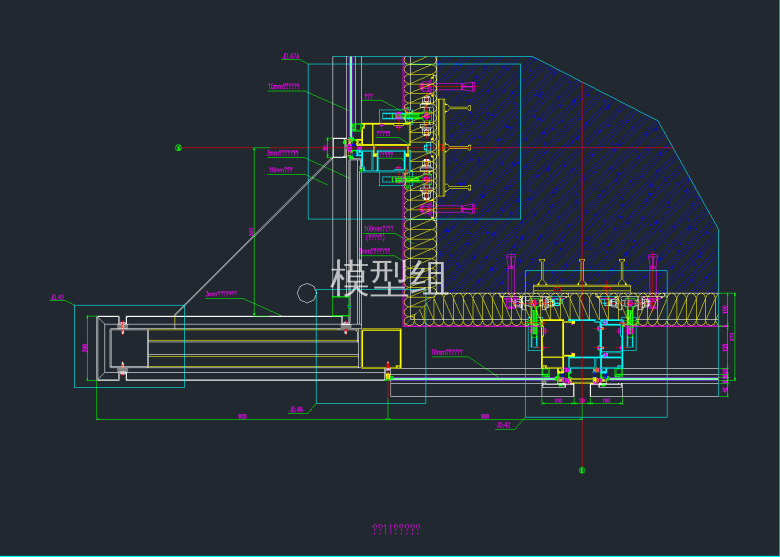Click the JD.47A detail callout label

(292, 58)
